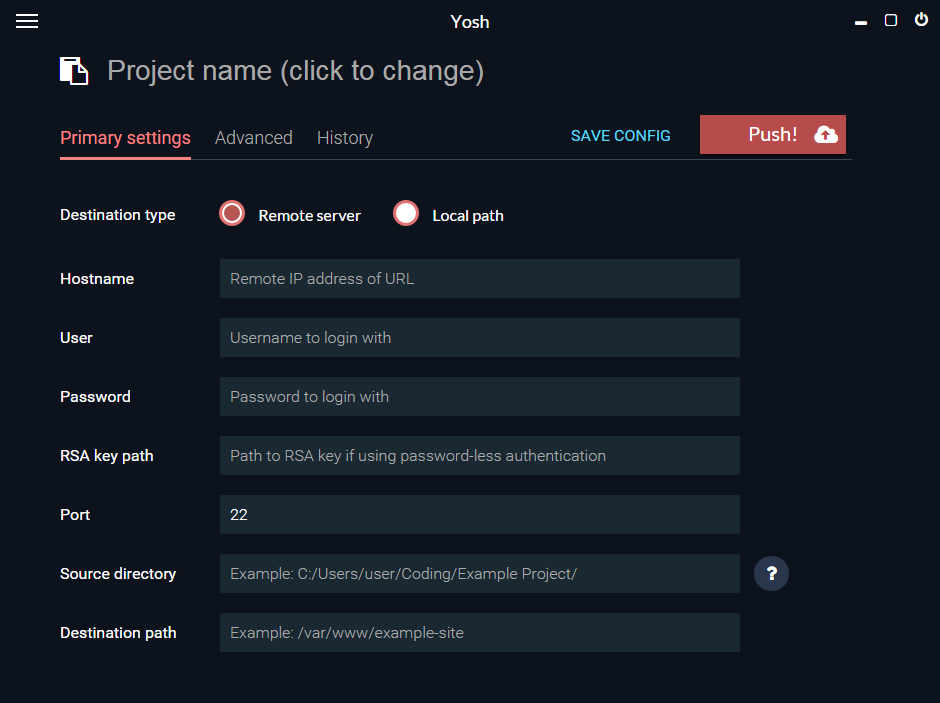This screenshot has width=940, height=703.
Task: Click the Push! button
Action: tap(773, 135)
